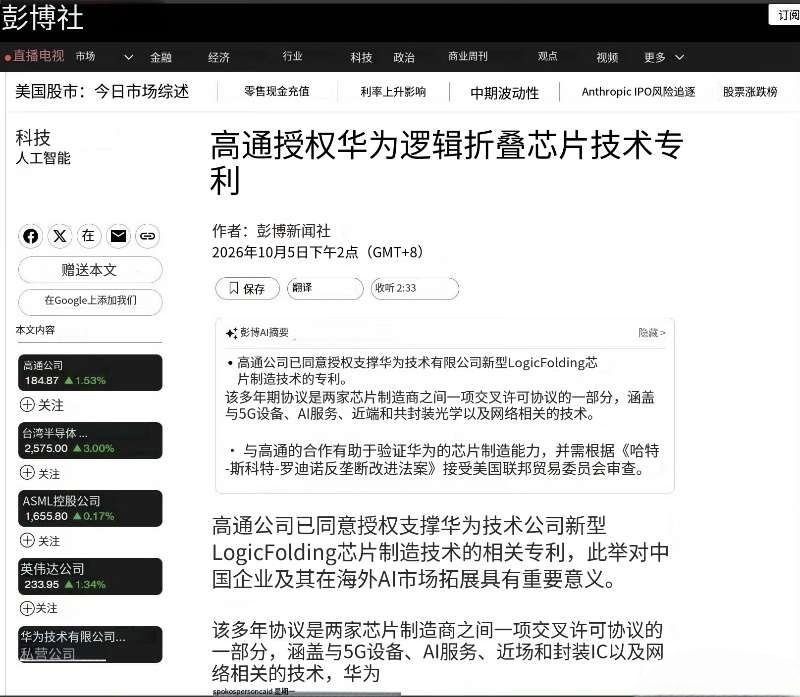800x697 pixels.
Task: Open the 观点 section
Action: [547, 56]
